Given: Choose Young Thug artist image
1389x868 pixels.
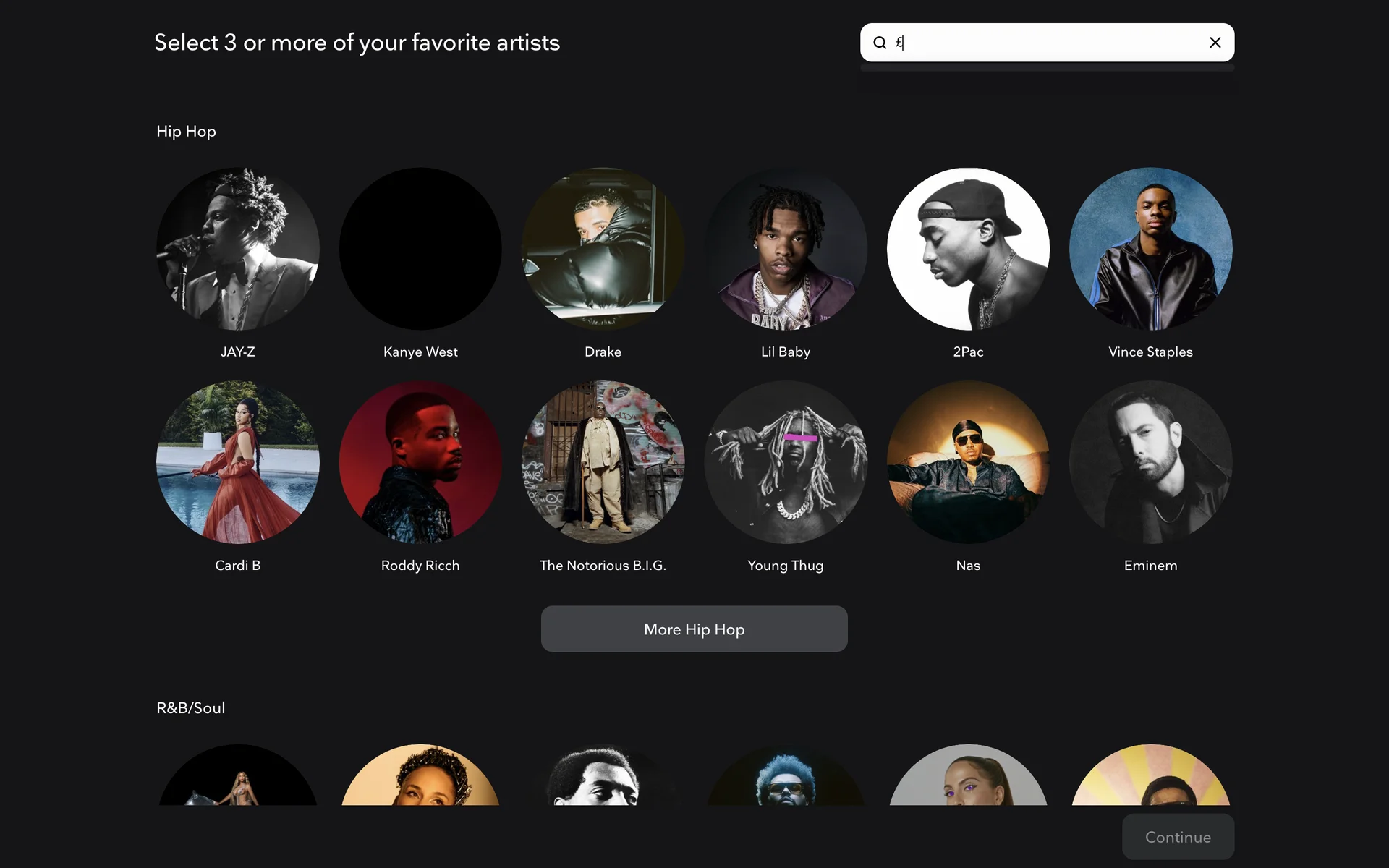Looking at the screenshot, I should click(x=786, y=462).
